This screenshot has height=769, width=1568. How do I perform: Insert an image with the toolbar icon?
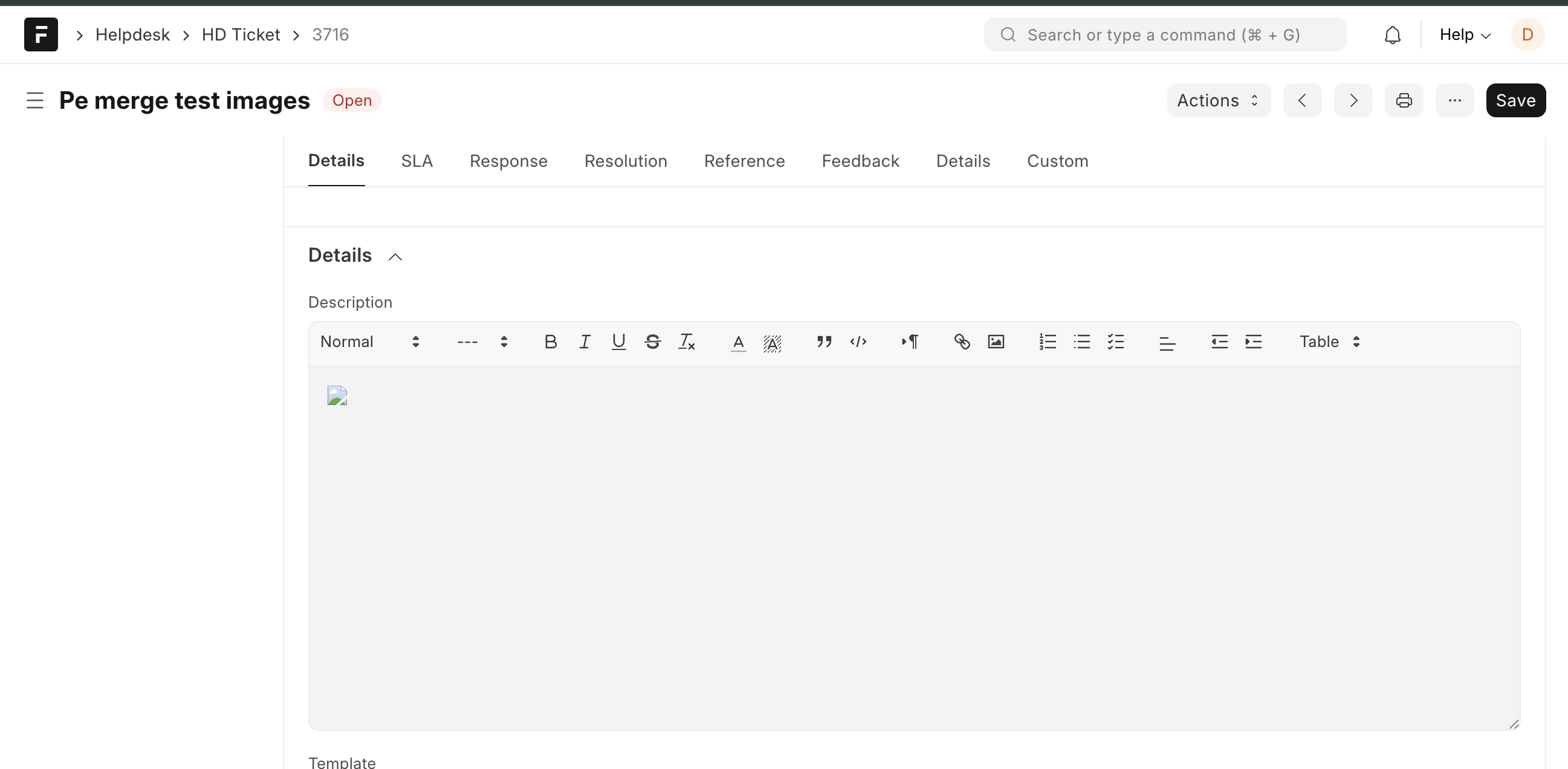click(996, 342)
